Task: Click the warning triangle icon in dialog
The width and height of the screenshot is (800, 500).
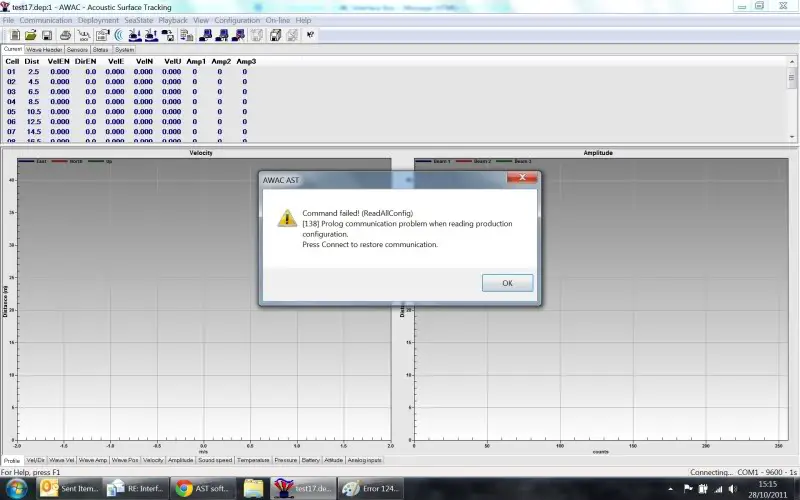Action: [287, 218]
